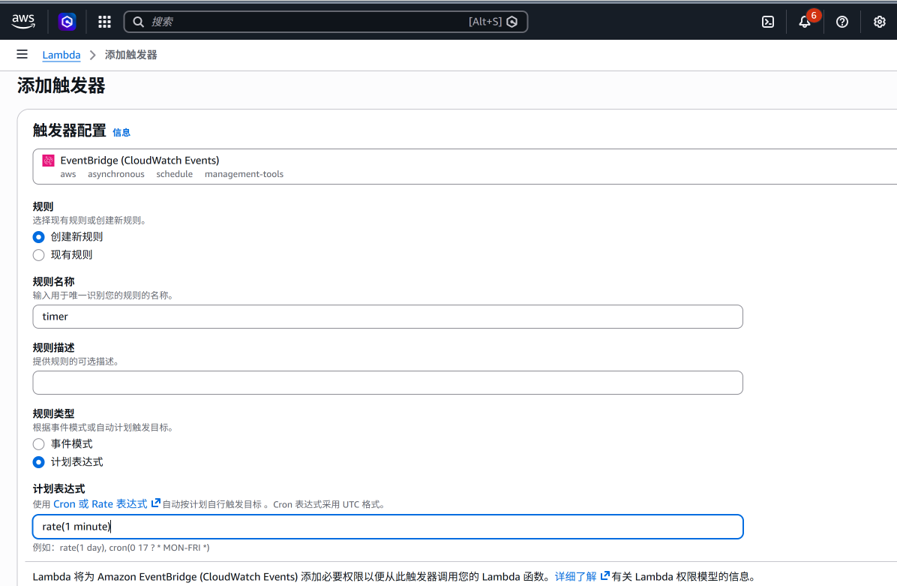Go to Lambda via breadcrumb link

point(61,55)
